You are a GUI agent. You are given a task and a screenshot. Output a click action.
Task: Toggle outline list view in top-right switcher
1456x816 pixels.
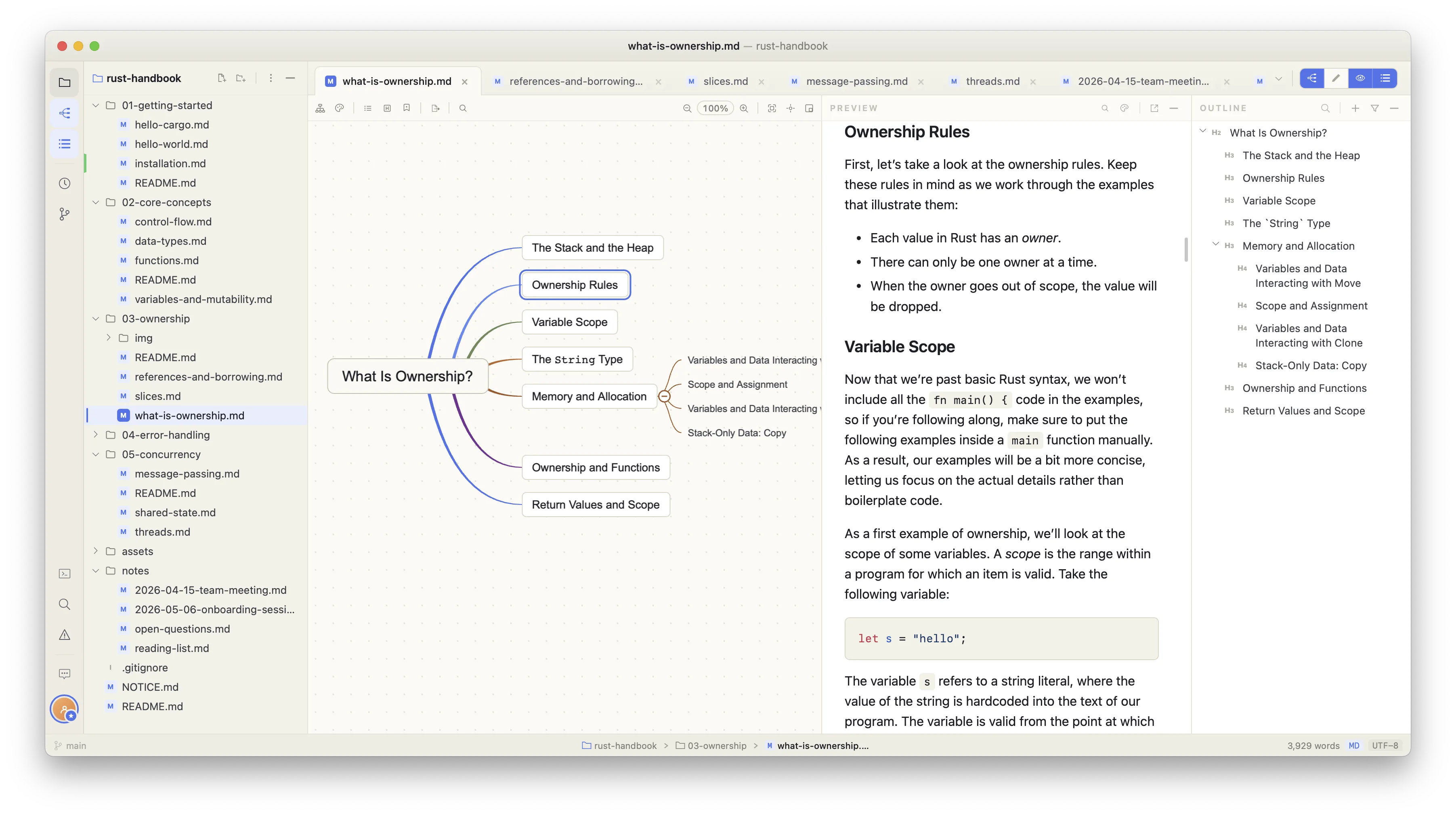(x=1385, y=78)
